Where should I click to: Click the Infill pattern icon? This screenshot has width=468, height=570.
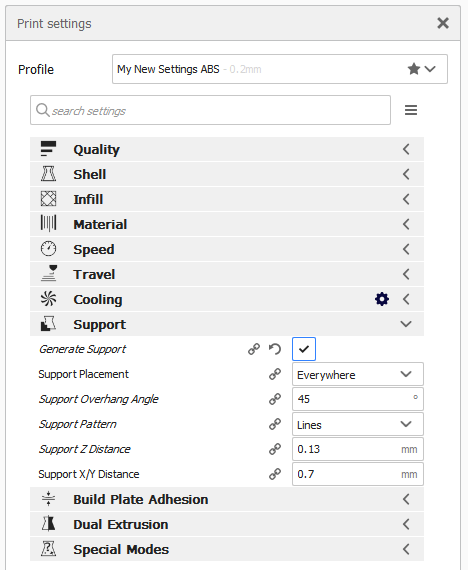coord(48,199)
